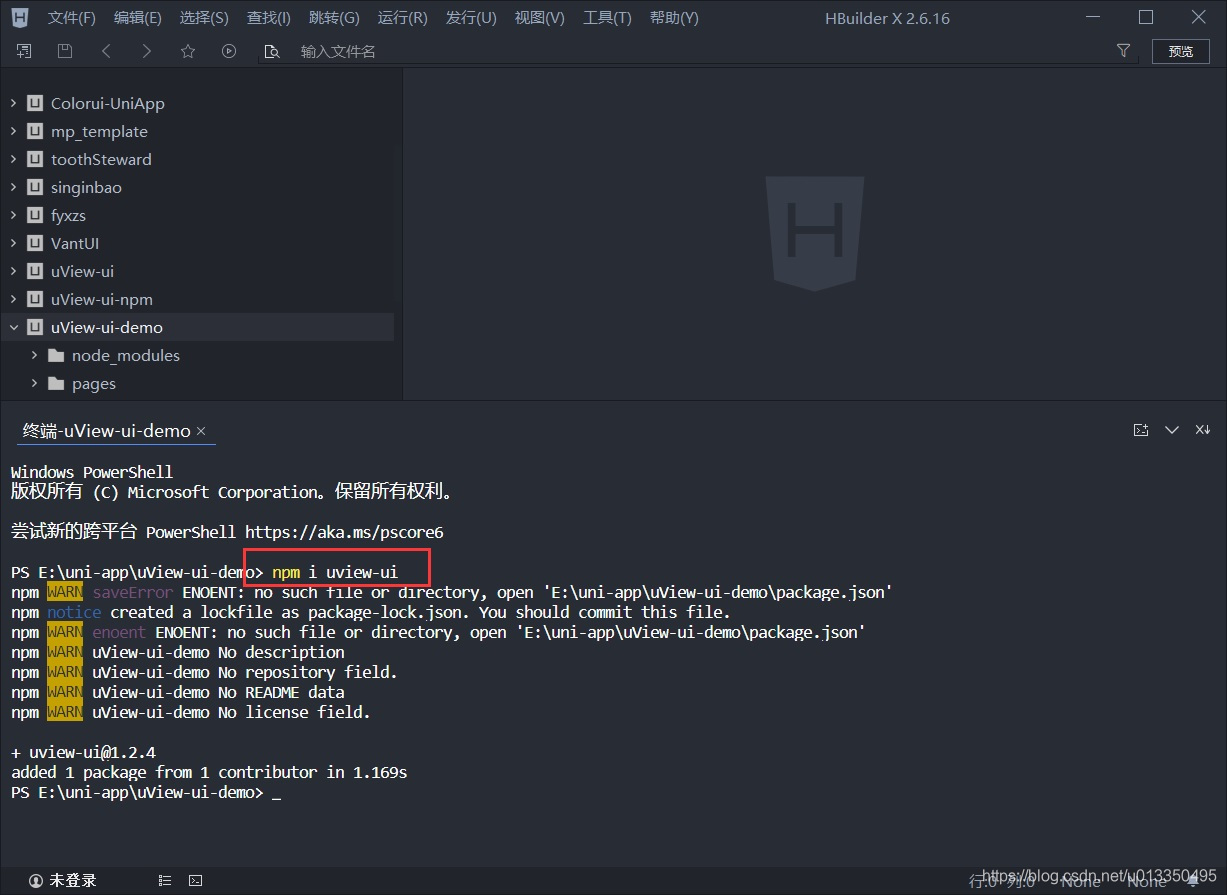Switch to the 终端-uView-ui-demo tab

pyautogui.click(x=106, y=431)
